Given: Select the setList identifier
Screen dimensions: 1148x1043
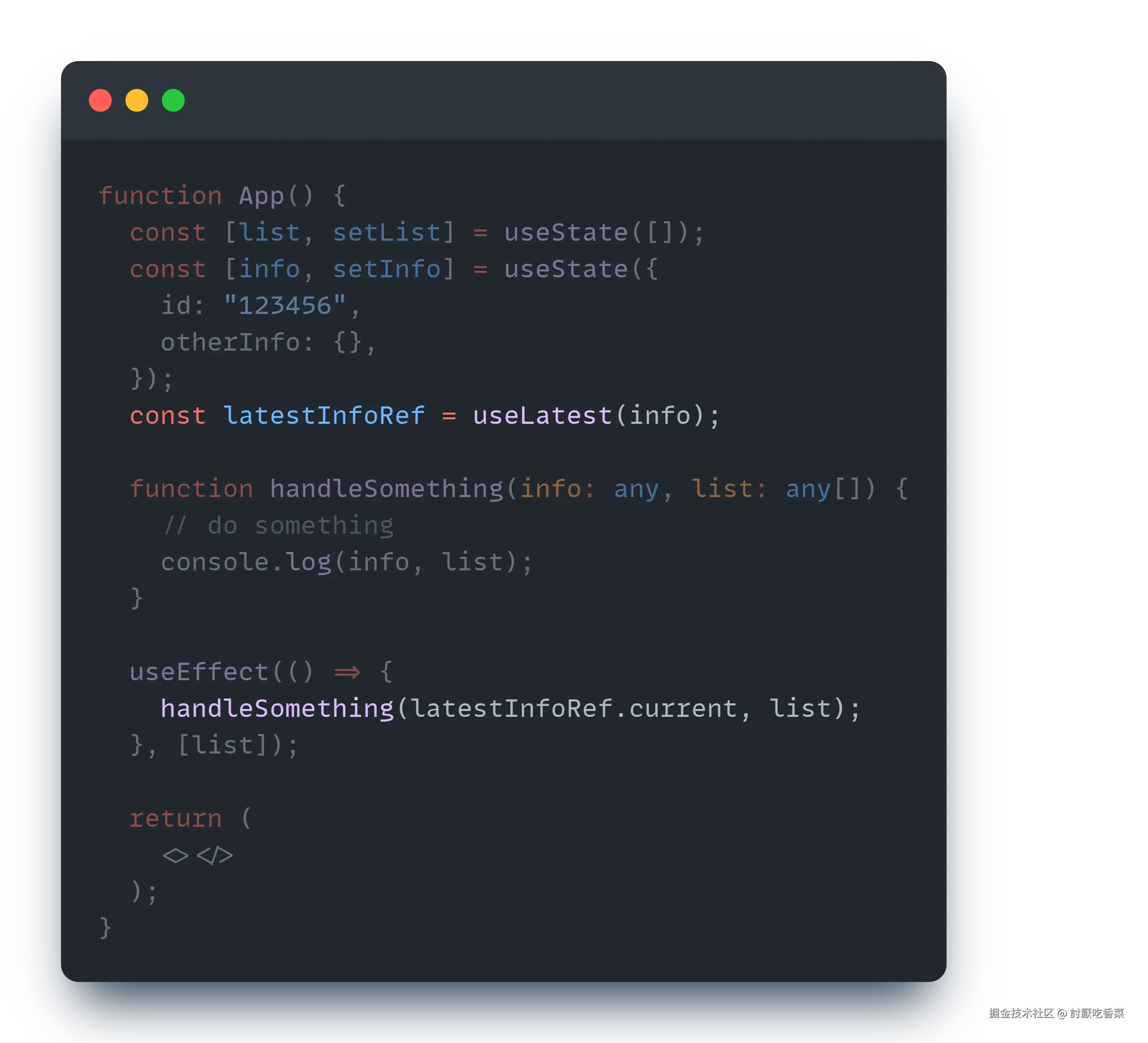Looking at the screenshot, I should pyautogui.click(x=387, y=232).
